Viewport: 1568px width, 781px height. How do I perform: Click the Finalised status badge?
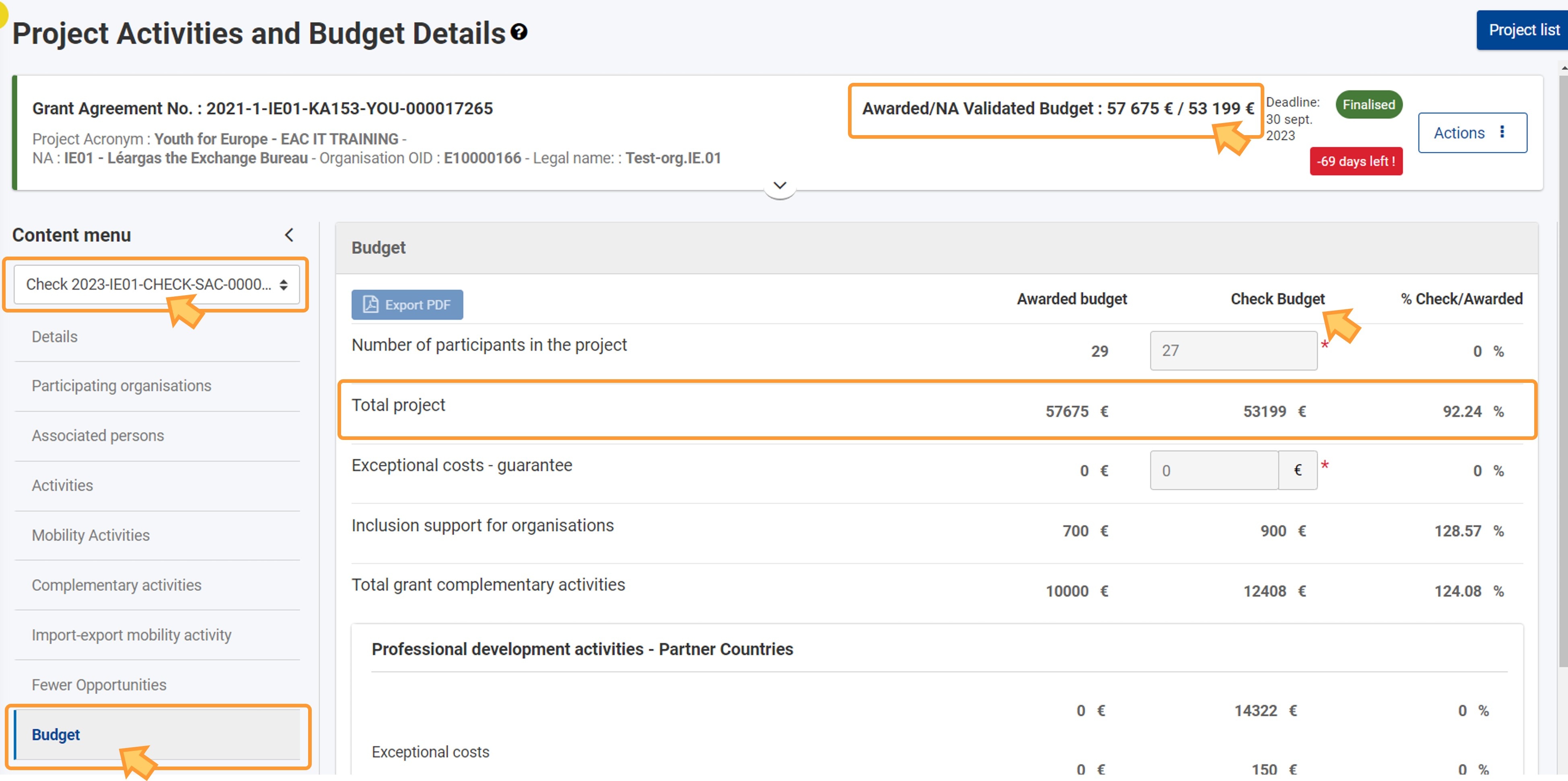1368,105
